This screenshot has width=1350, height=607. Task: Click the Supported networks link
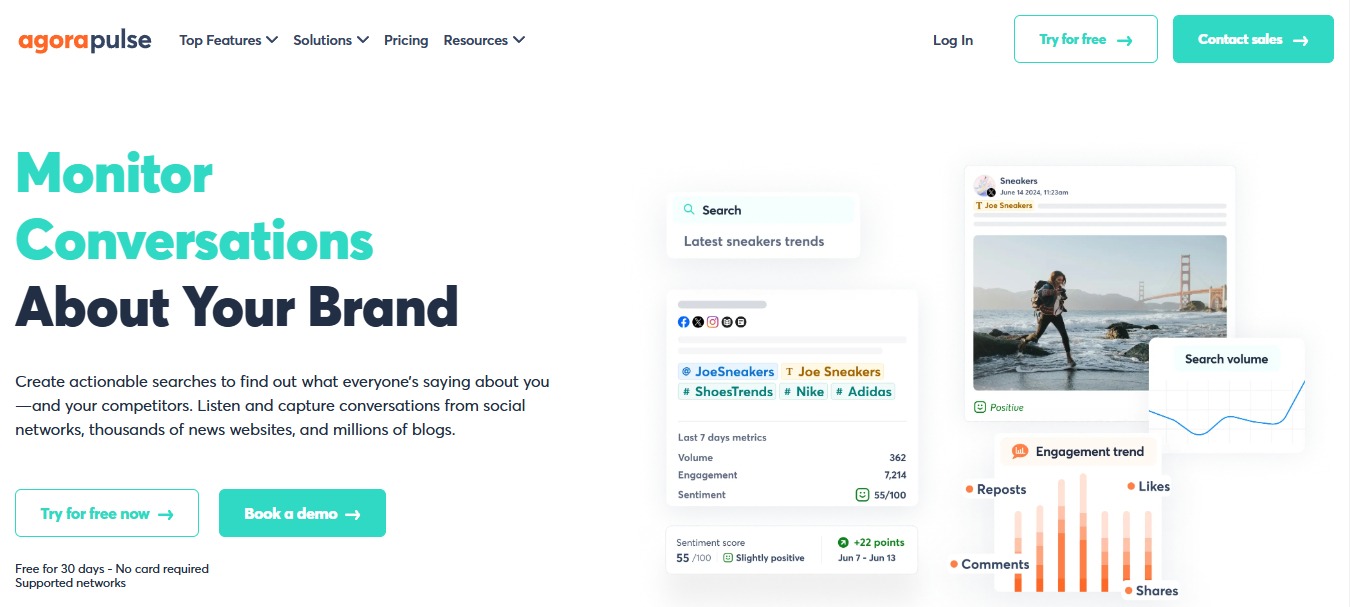(x=70, y=582)
